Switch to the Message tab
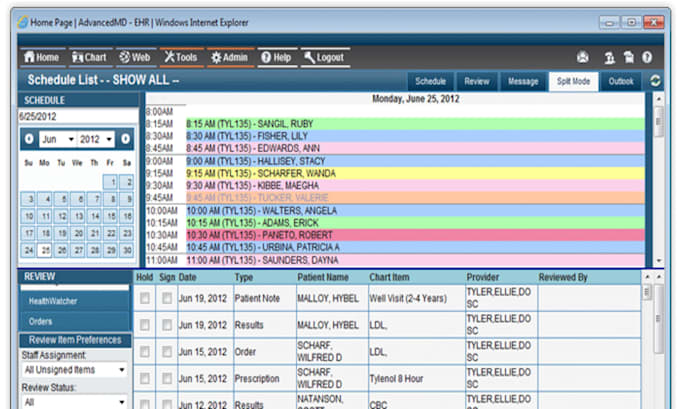 point(522,81)
